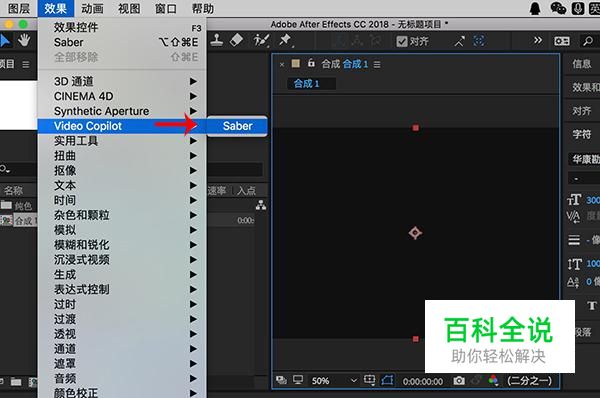The width and height of the screenshot is (600, 398).
Task: Click the current time 0:00:00:00 field
Action: 423,382
